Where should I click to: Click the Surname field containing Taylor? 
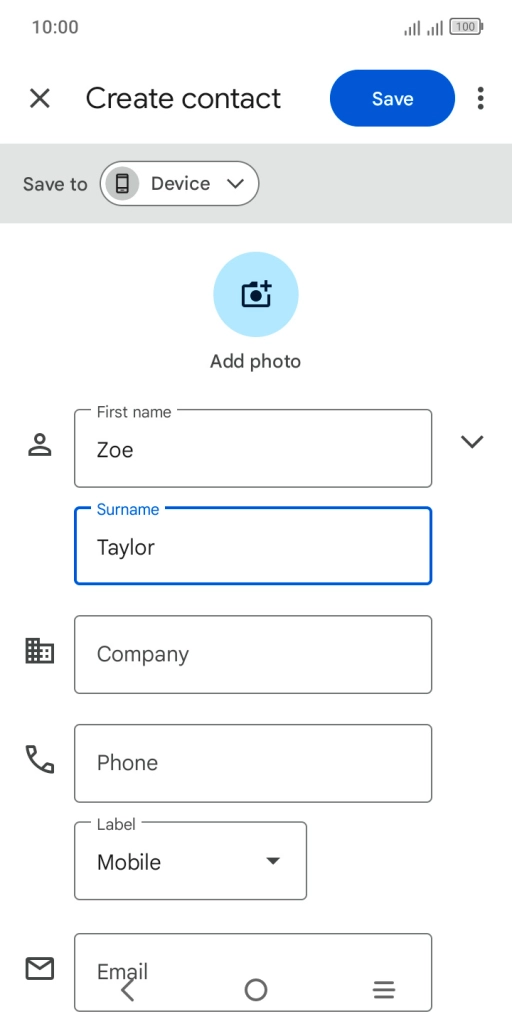pos(253,545)
